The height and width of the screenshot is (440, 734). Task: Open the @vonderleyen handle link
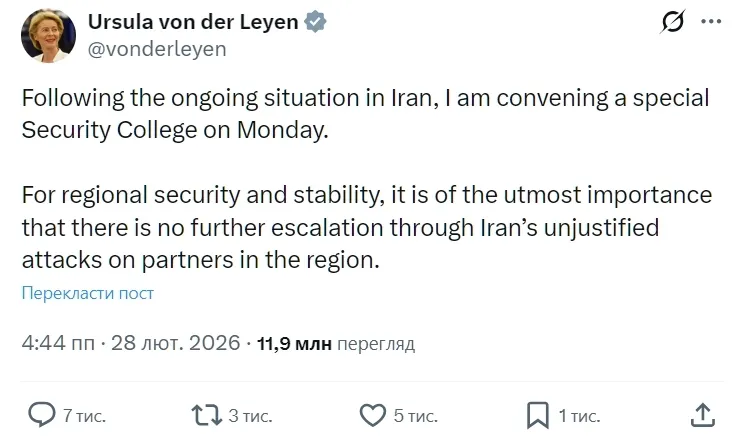(x=157, y=48)
